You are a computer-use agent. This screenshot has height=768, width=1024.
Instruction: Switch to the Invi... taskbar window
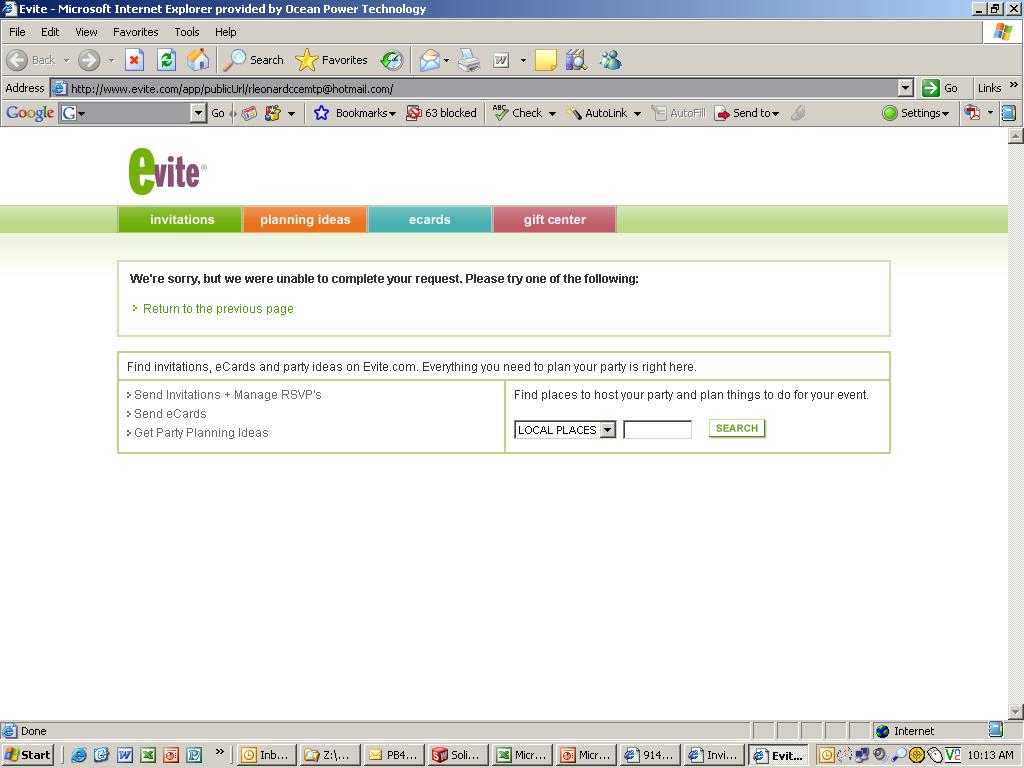[714, 755]
